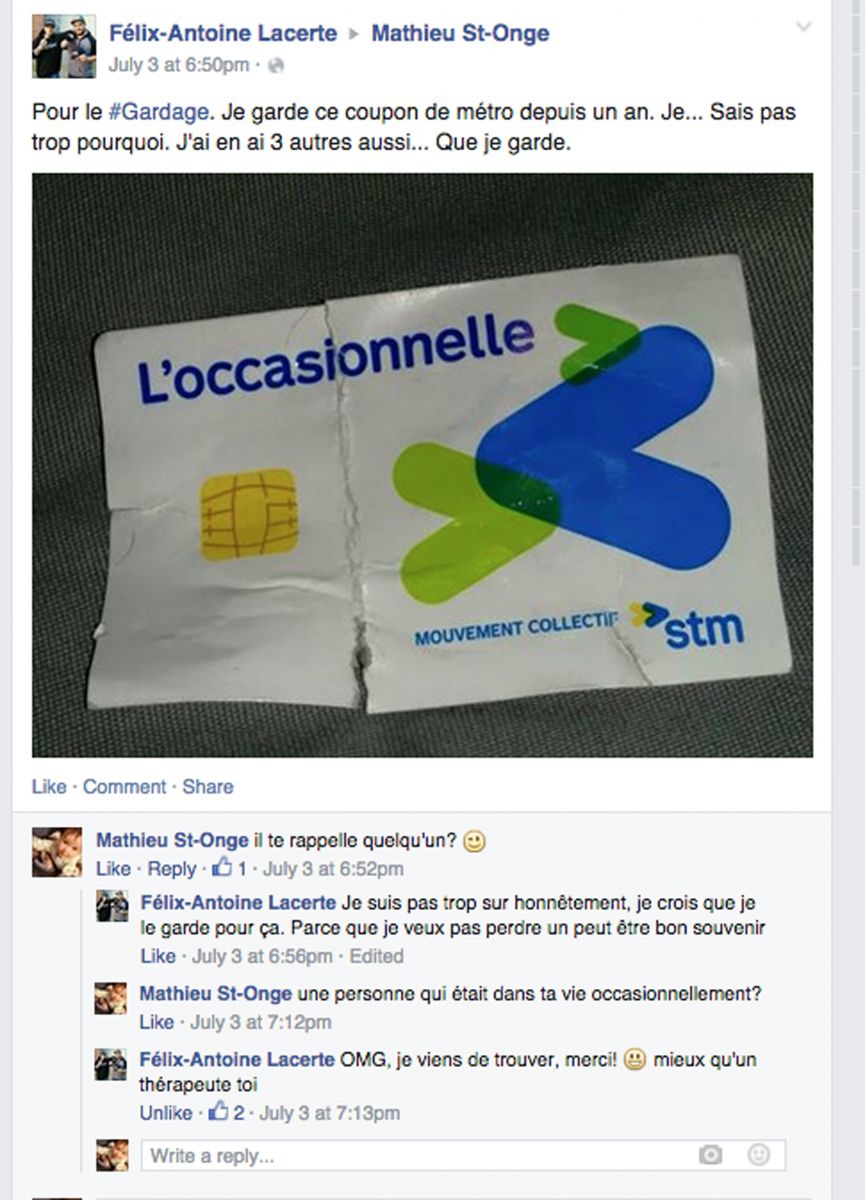The width and height of the screenshot is (865, 1200).
Task: Click the camera icon in reply box
Action: coord(710,1155)
